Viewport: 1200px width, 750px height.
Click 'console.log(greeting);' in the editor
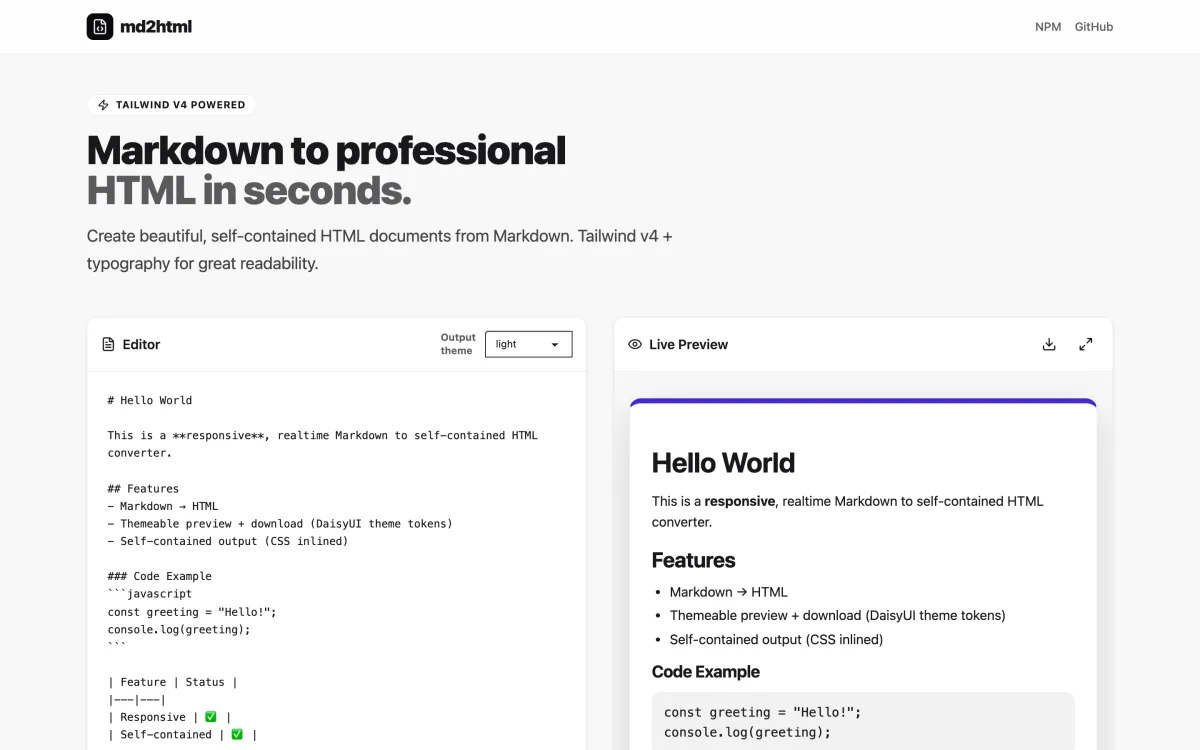pyautogui.click(x=179, y=629)
